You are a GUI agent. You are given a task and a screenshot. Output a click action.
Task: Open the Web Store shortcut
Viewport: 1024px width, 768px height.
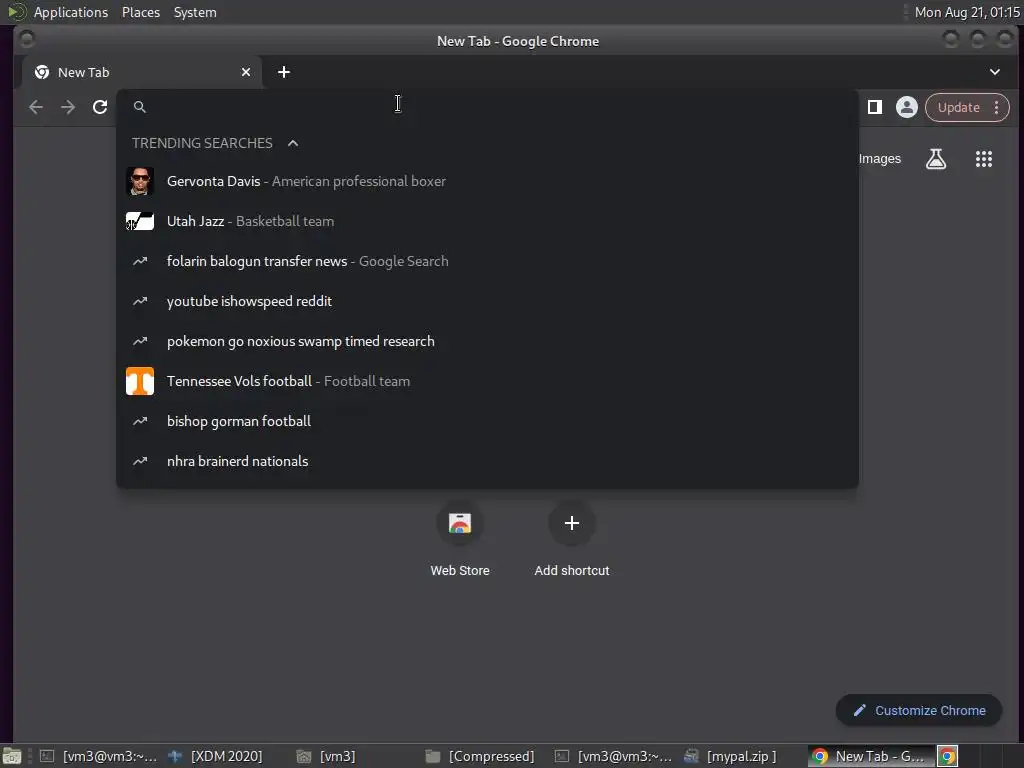460,539
